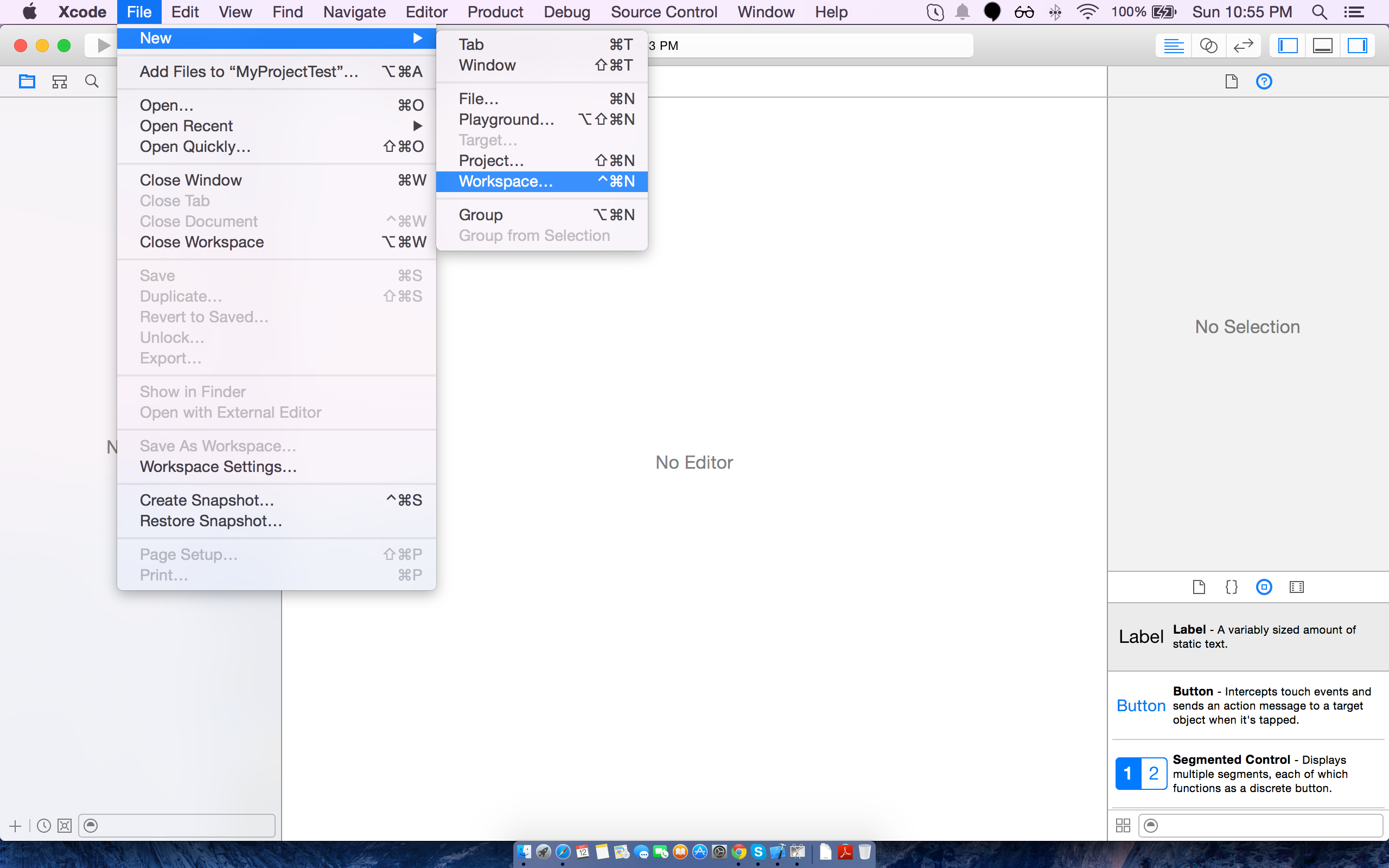The height and width of the screenshot is (868, 1389).
Task: Open the Symbol navigator hierarchy icon
Action: (x=60, y=81)
